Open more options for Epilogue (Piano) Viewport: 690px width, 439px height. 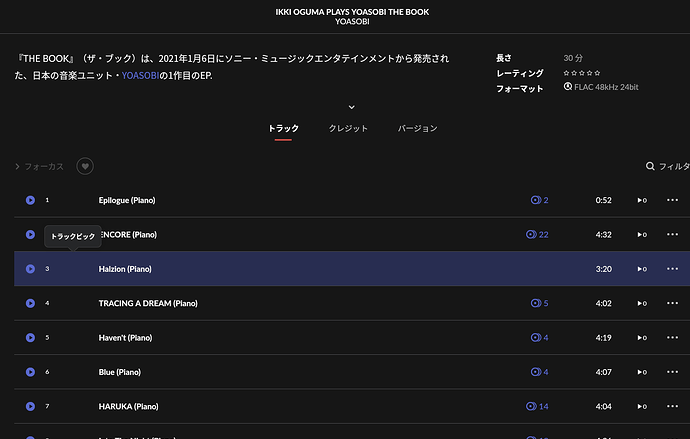[672, 200]
